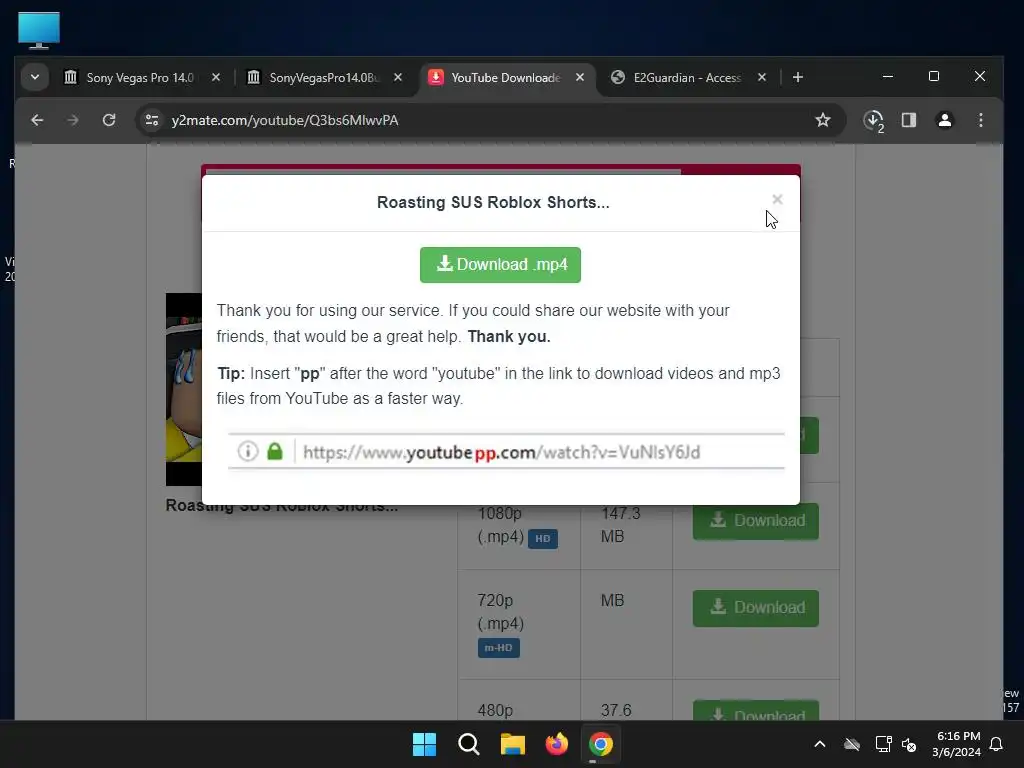1024x768 pixels.
Task: Go back to previous page
Action: 37,120
